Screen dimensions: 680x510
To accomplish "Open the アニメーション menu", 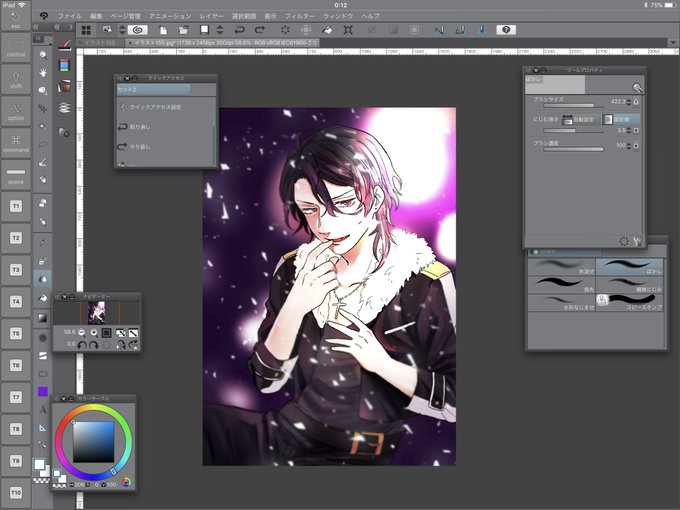I will pyautogui.click(x=170, y=16).
